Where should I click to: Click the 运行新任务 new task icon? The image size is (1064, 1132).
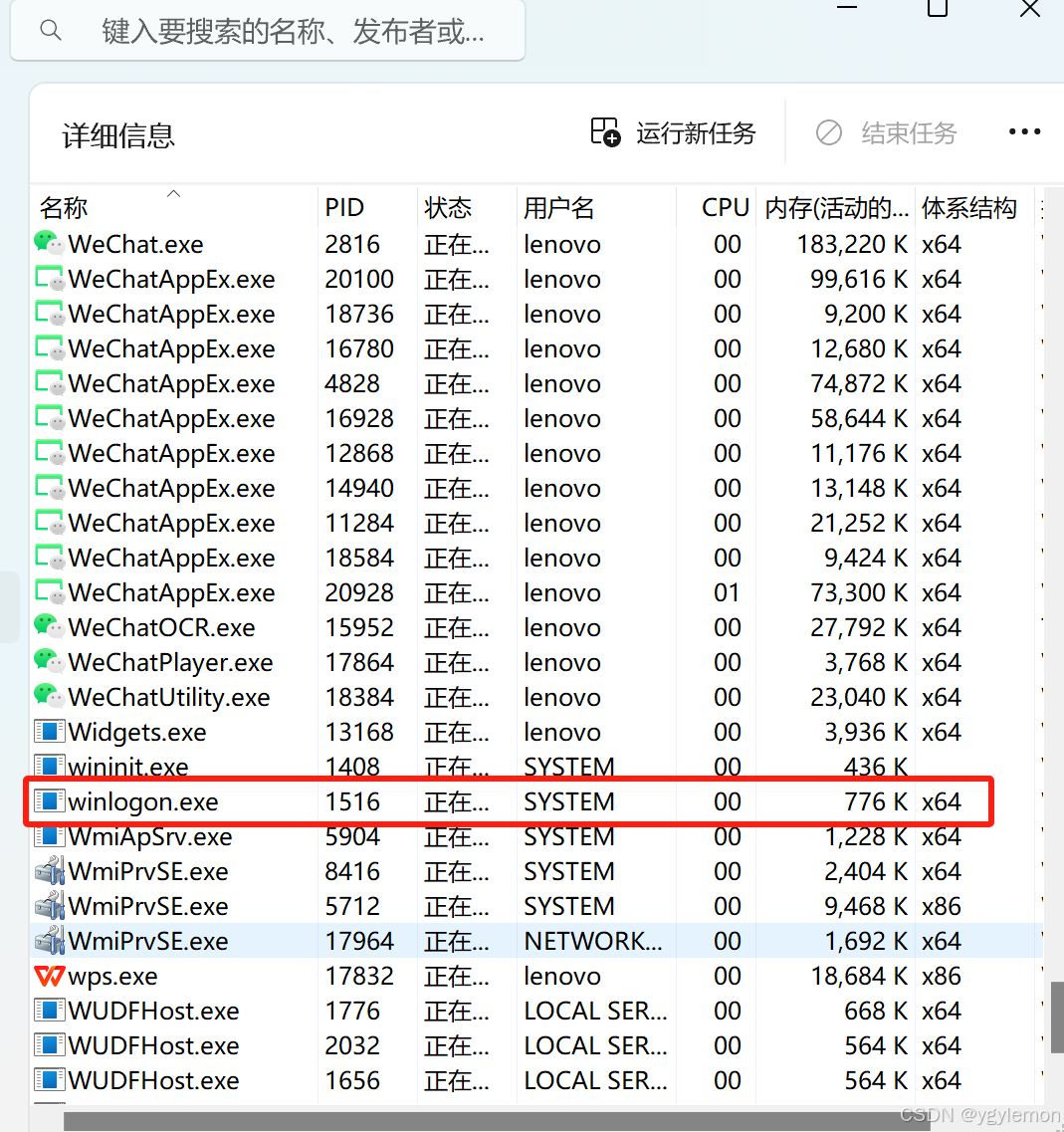click(x=605, y=131)
